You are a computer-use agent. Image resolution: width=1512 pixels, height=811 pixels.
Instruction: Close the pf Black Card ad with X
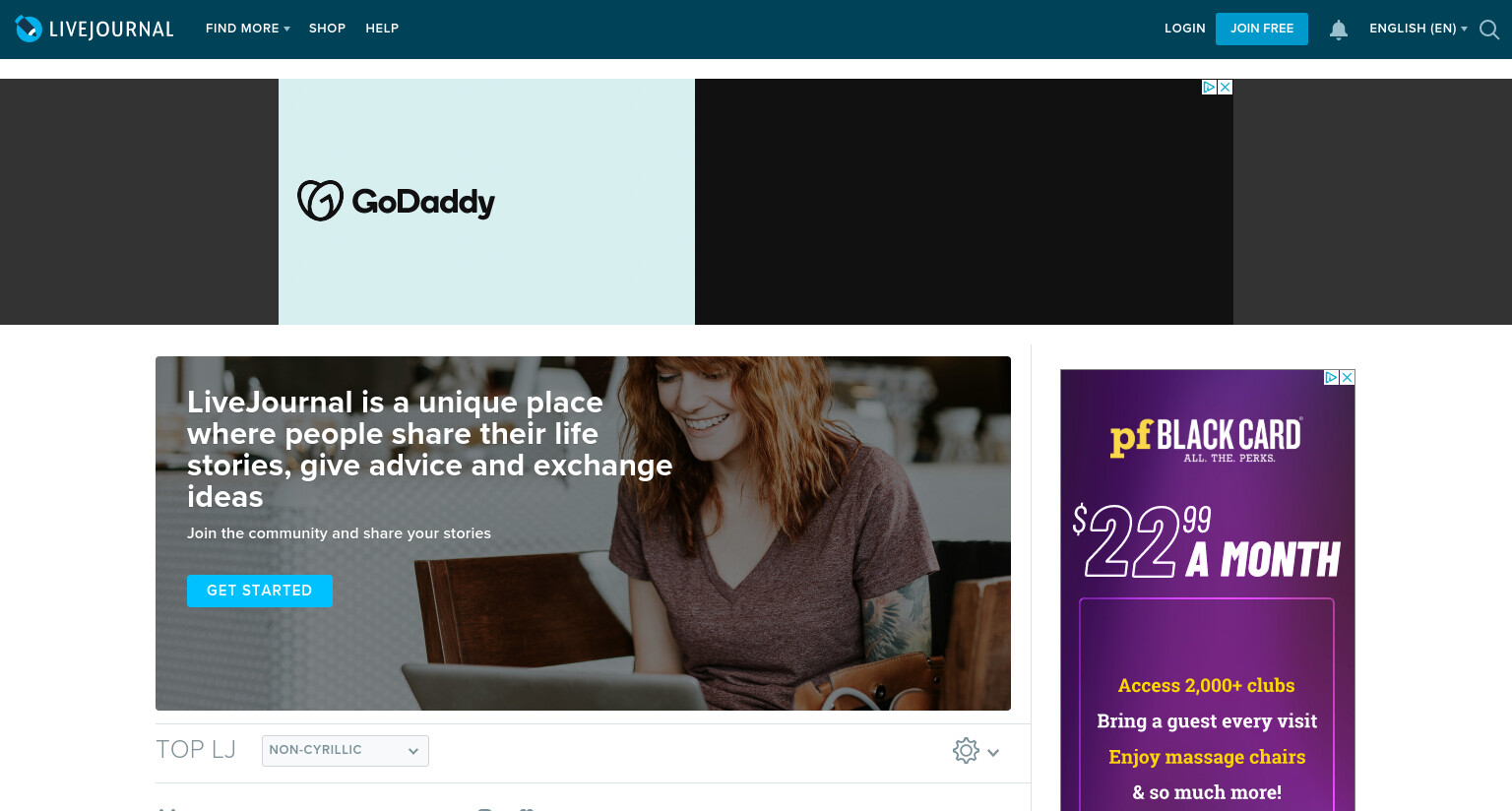[1348, 377]
